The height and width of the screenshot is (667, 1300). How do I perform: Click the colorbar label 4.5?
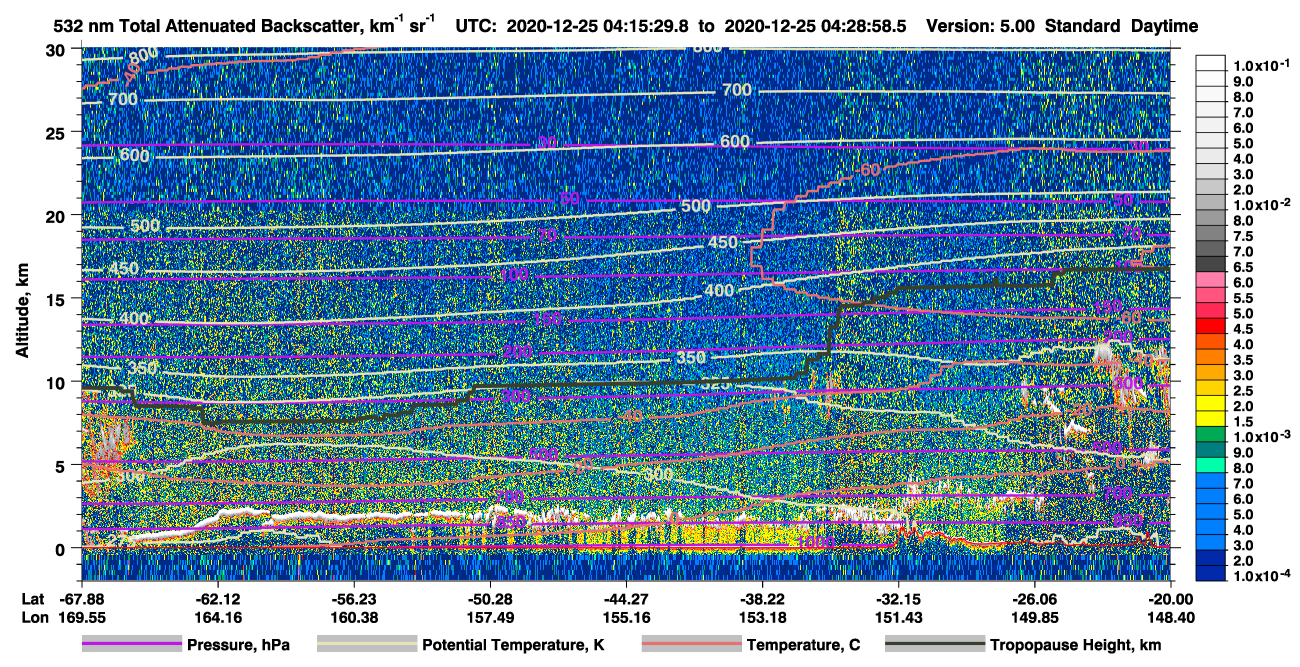tap(1244, 328)
